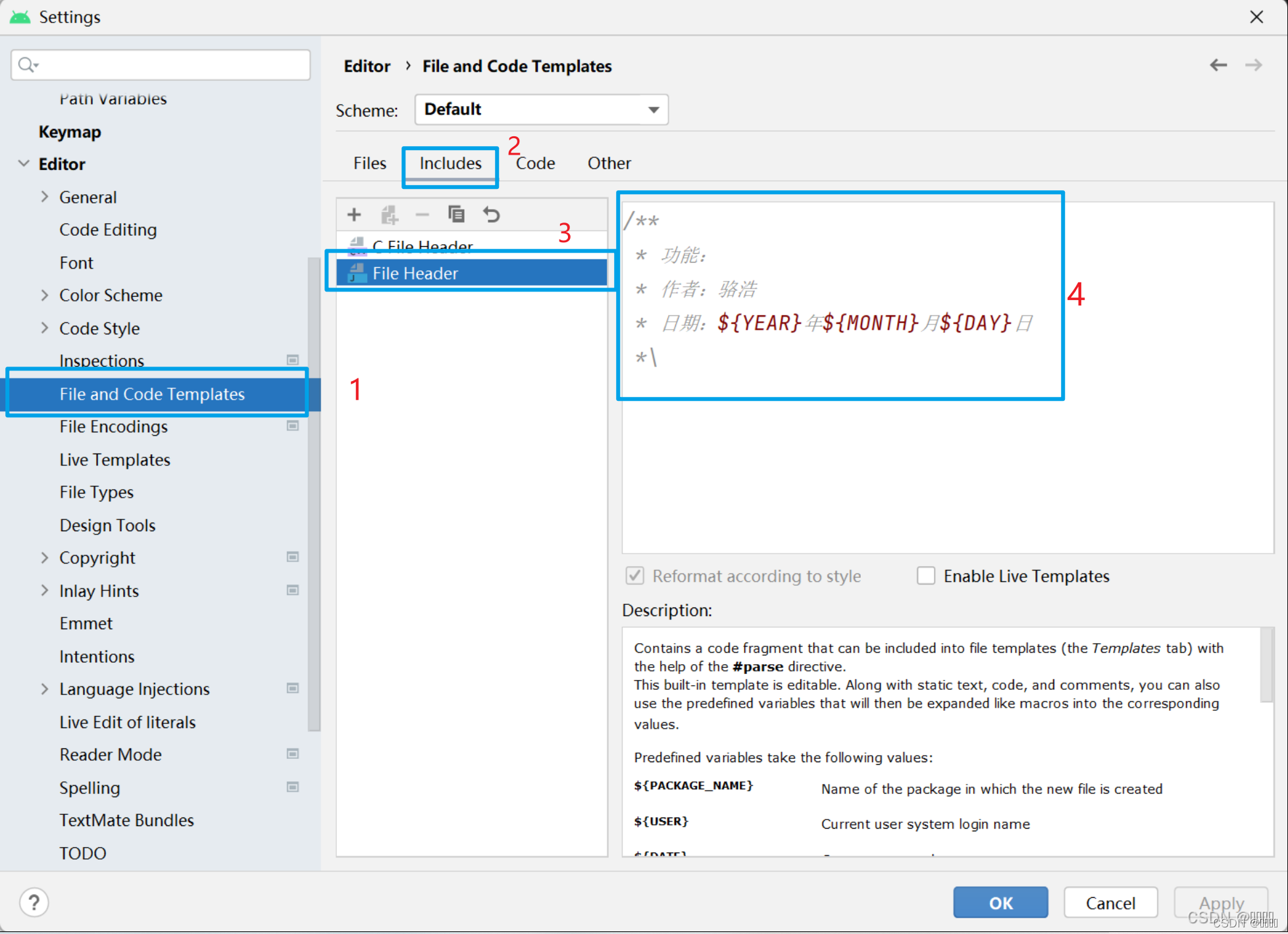Viewport: 1288px width, 934px height.
Task: Open Keymap settings
Action: [70, 132]
